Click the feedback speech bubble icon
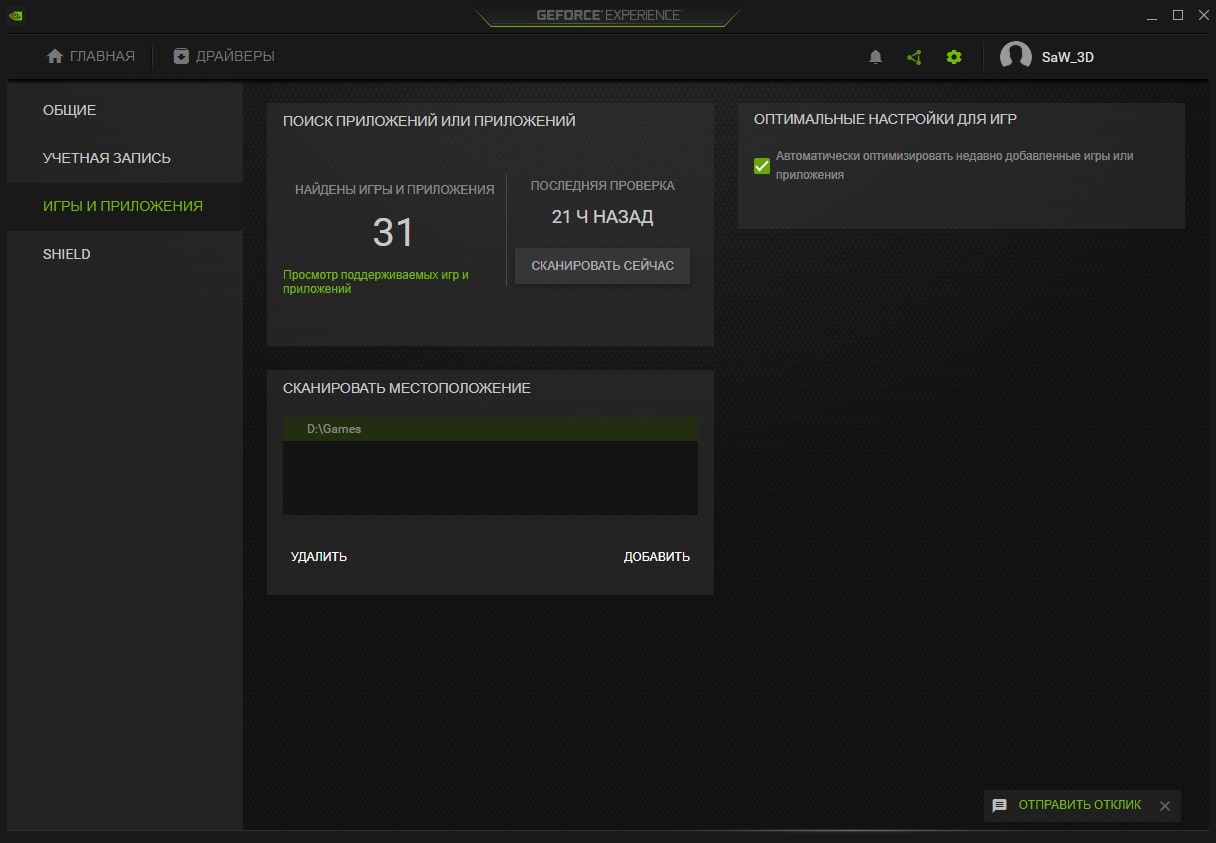The image size is (1216, 843). click(x=999, y=805)
